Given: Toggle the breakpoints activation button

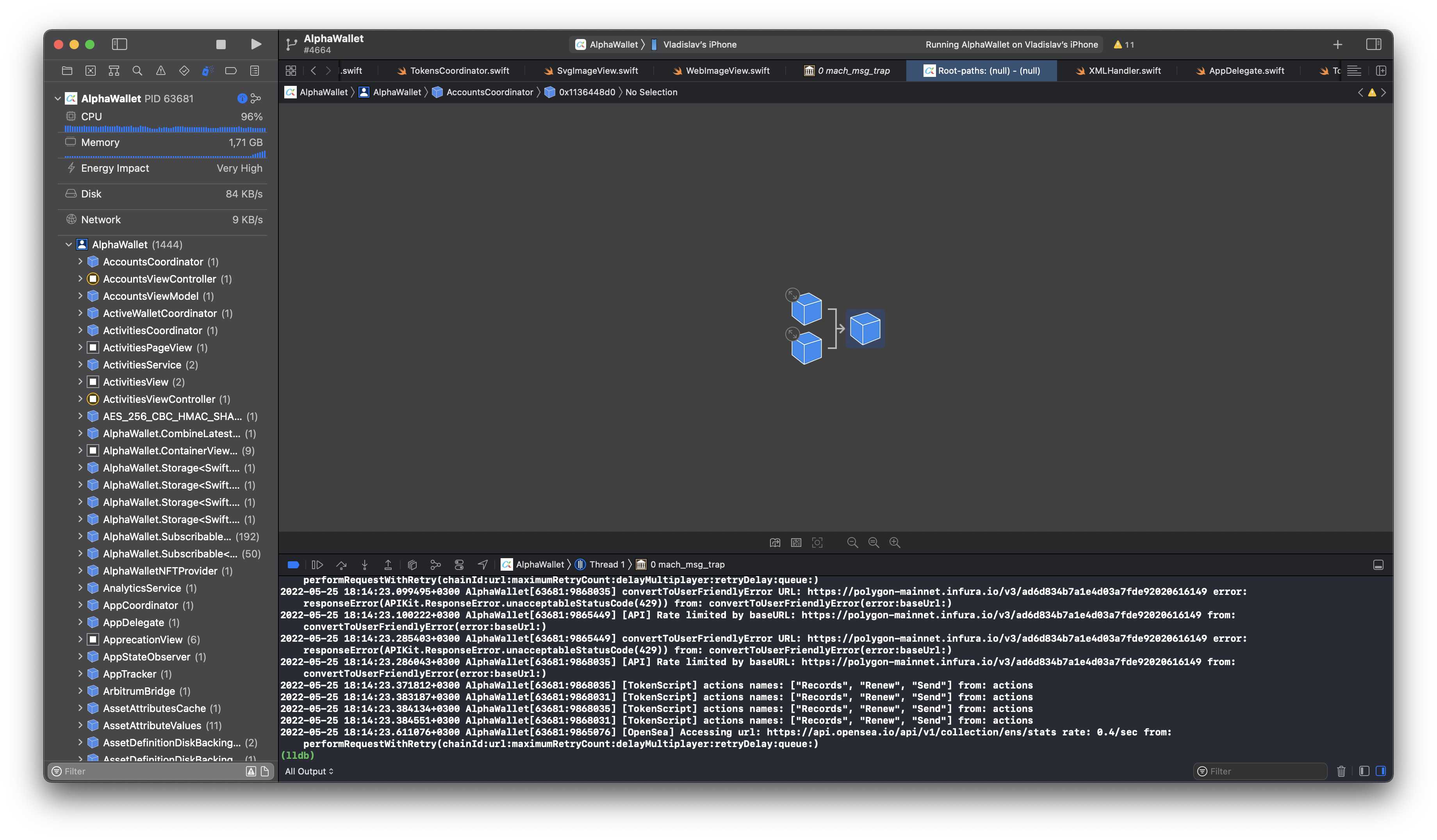Looking at the screenshot, I should pos(293,565).
